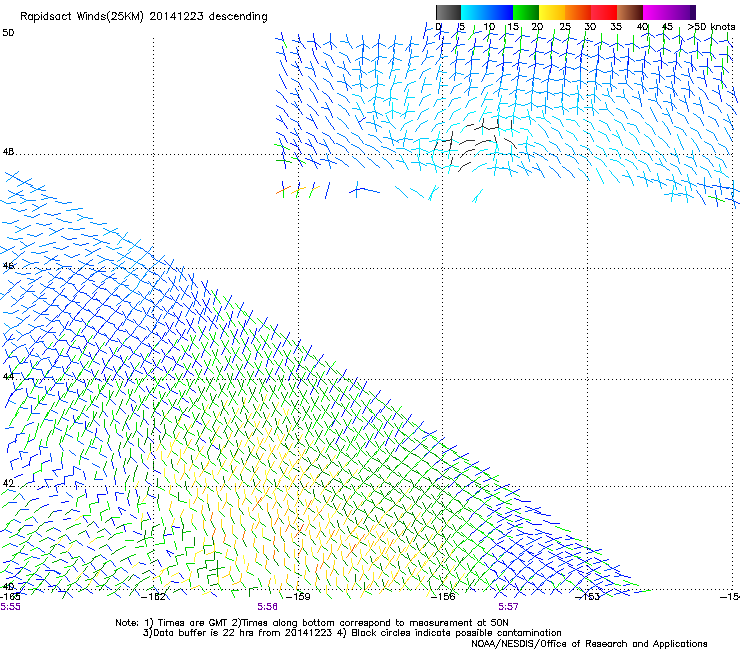Click the purple time label '5:58'
The image size is (740, 650).
[267, 607]
